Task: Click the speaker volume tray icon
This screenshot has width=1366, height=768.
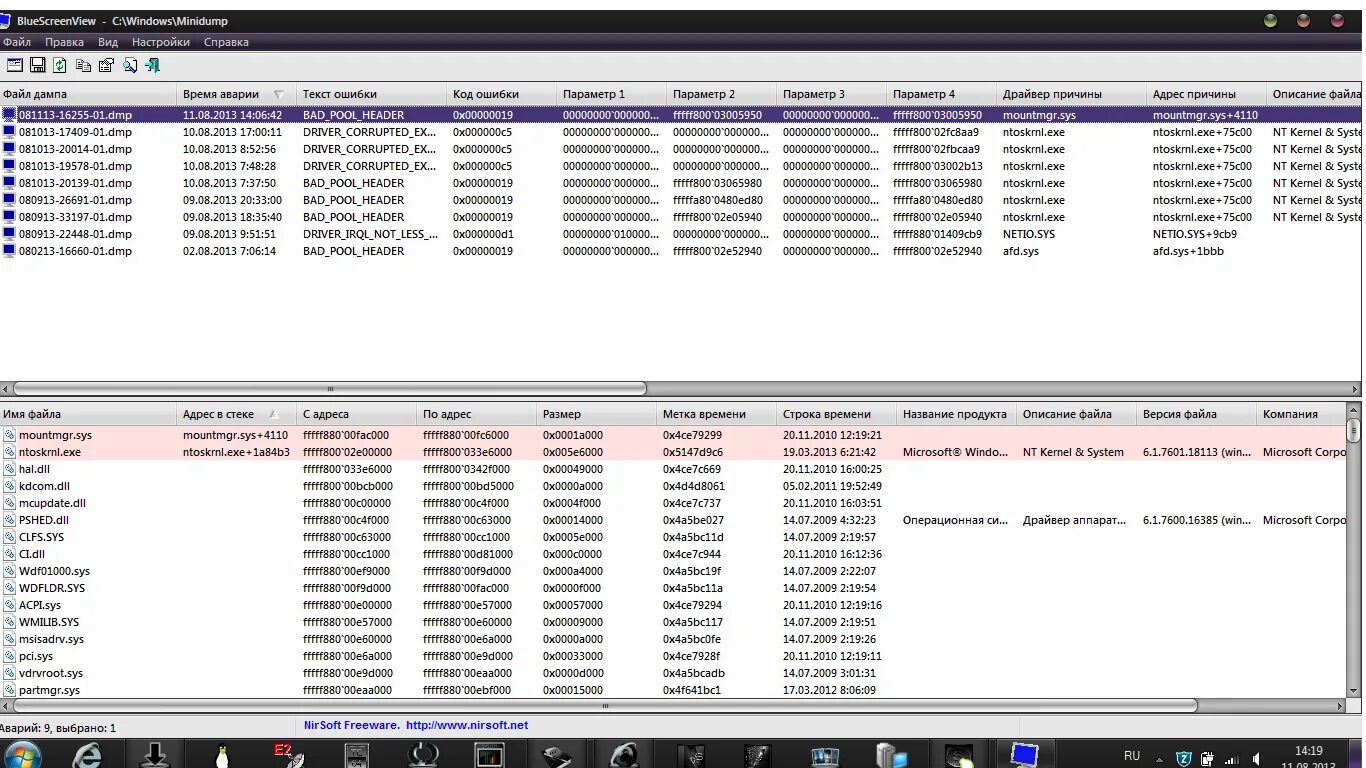Action: 1256,759
